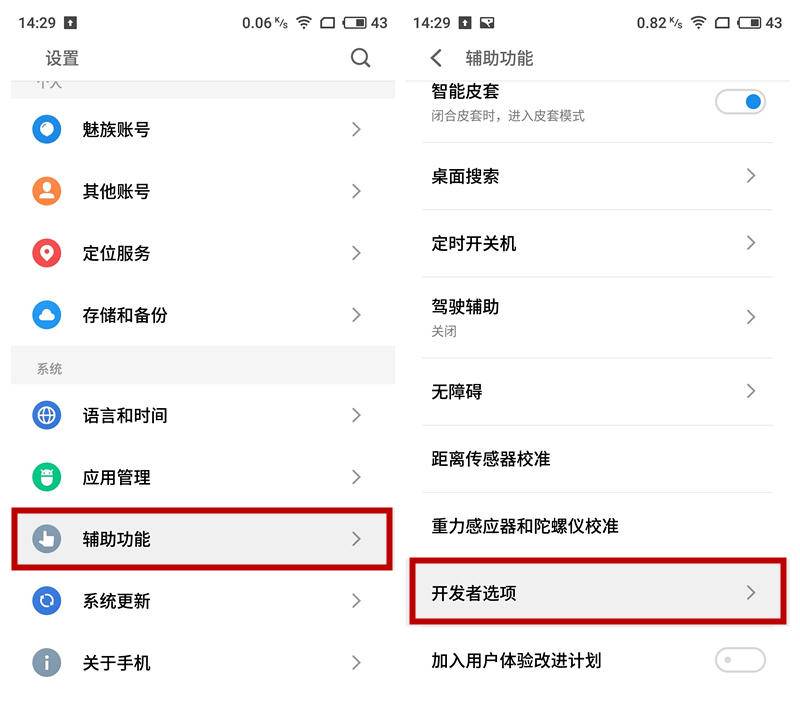Screen dimensions: 800x704
Task: Open 开发者选项 developer options
Action: [600, 592]
